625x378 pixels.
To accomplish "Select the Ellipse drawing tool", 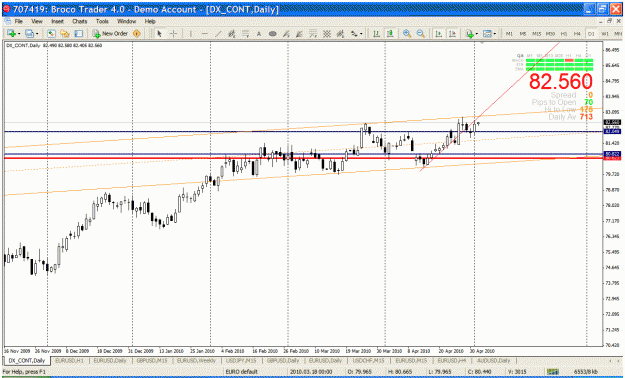I will tap(273, 34).
